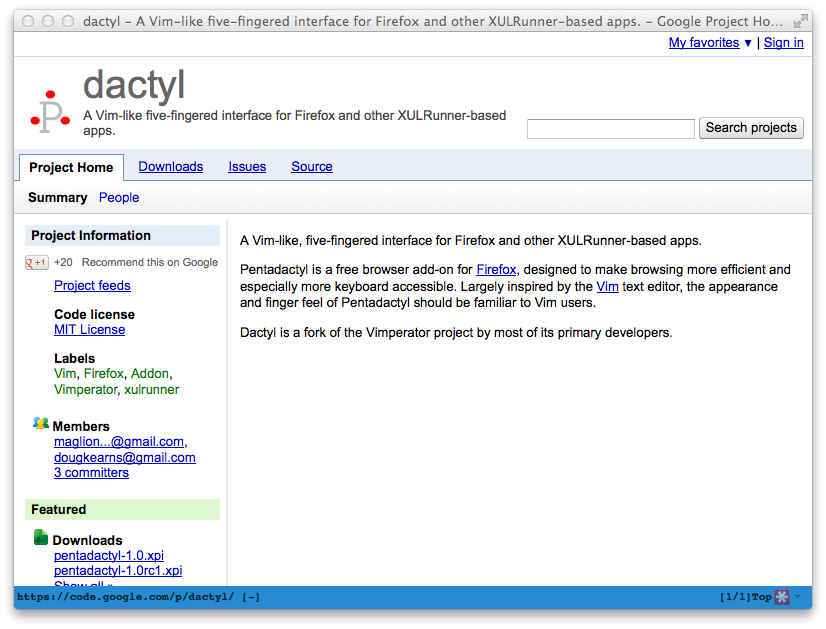Click the Members people icon
Viewport: 826px width, 629px height.
pyautogui.click(x=41, y=423)
